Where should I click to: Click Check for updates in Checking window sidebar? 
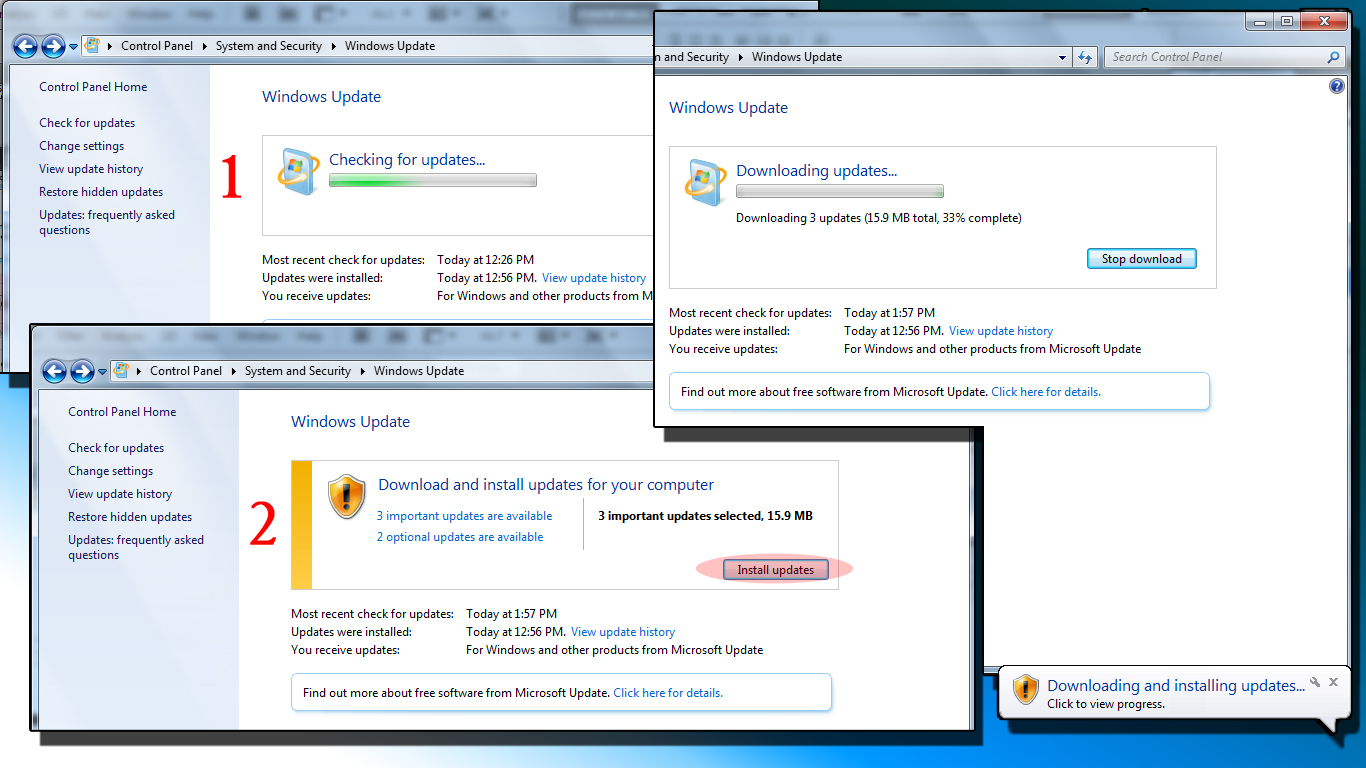click(87, 123)
